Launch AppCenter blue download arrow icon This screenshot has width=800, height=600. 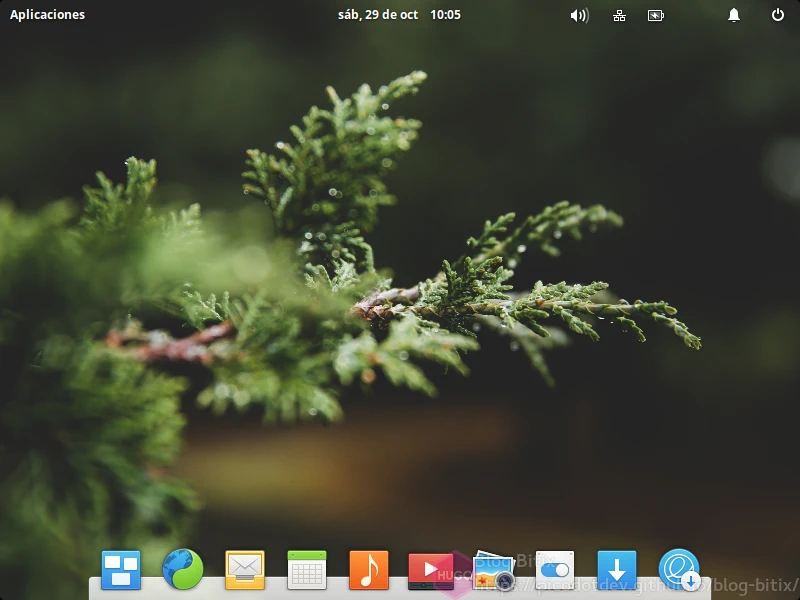pyautogui.click(x=617, y=570)
